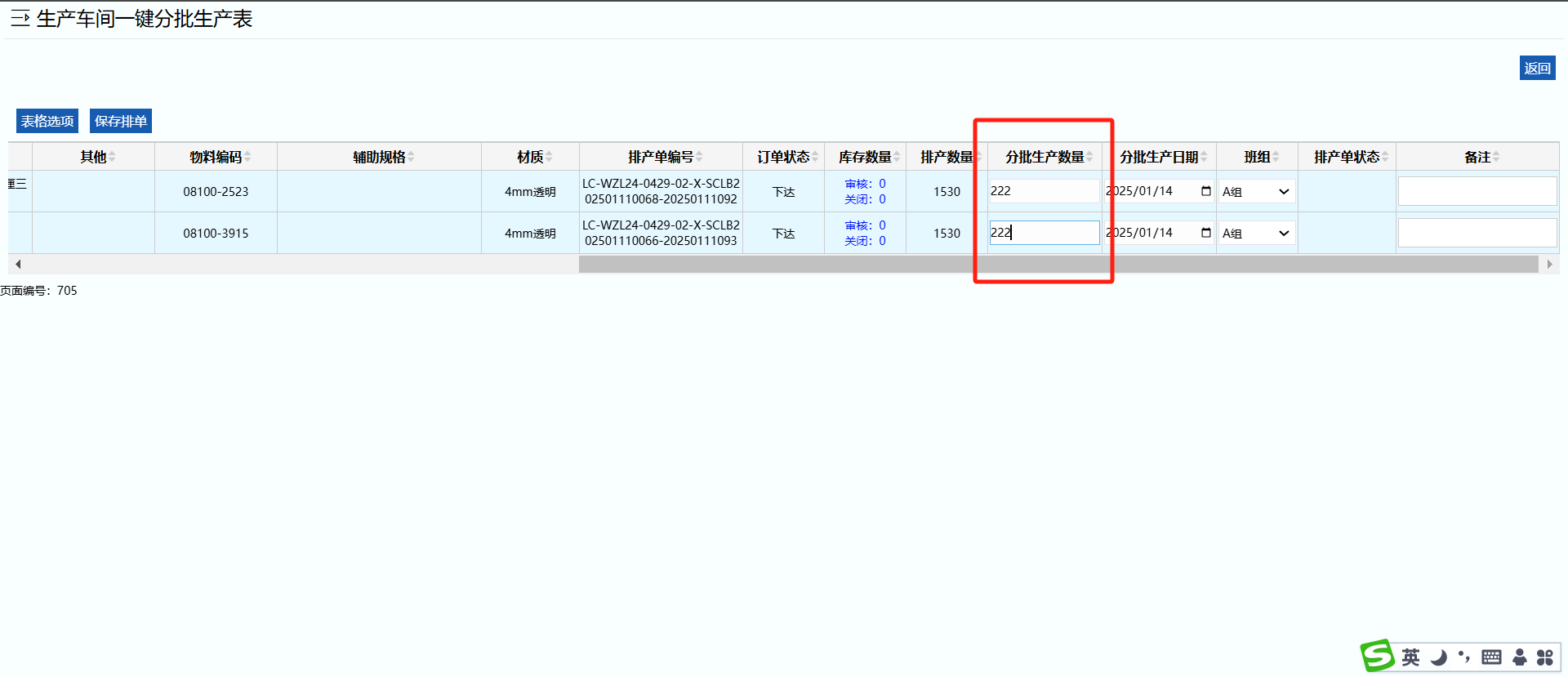The width and height of the screenshot is (1568, 677).
Task: Open calendar picker icon for row 08100-3915
Action: pos(1206,233)
